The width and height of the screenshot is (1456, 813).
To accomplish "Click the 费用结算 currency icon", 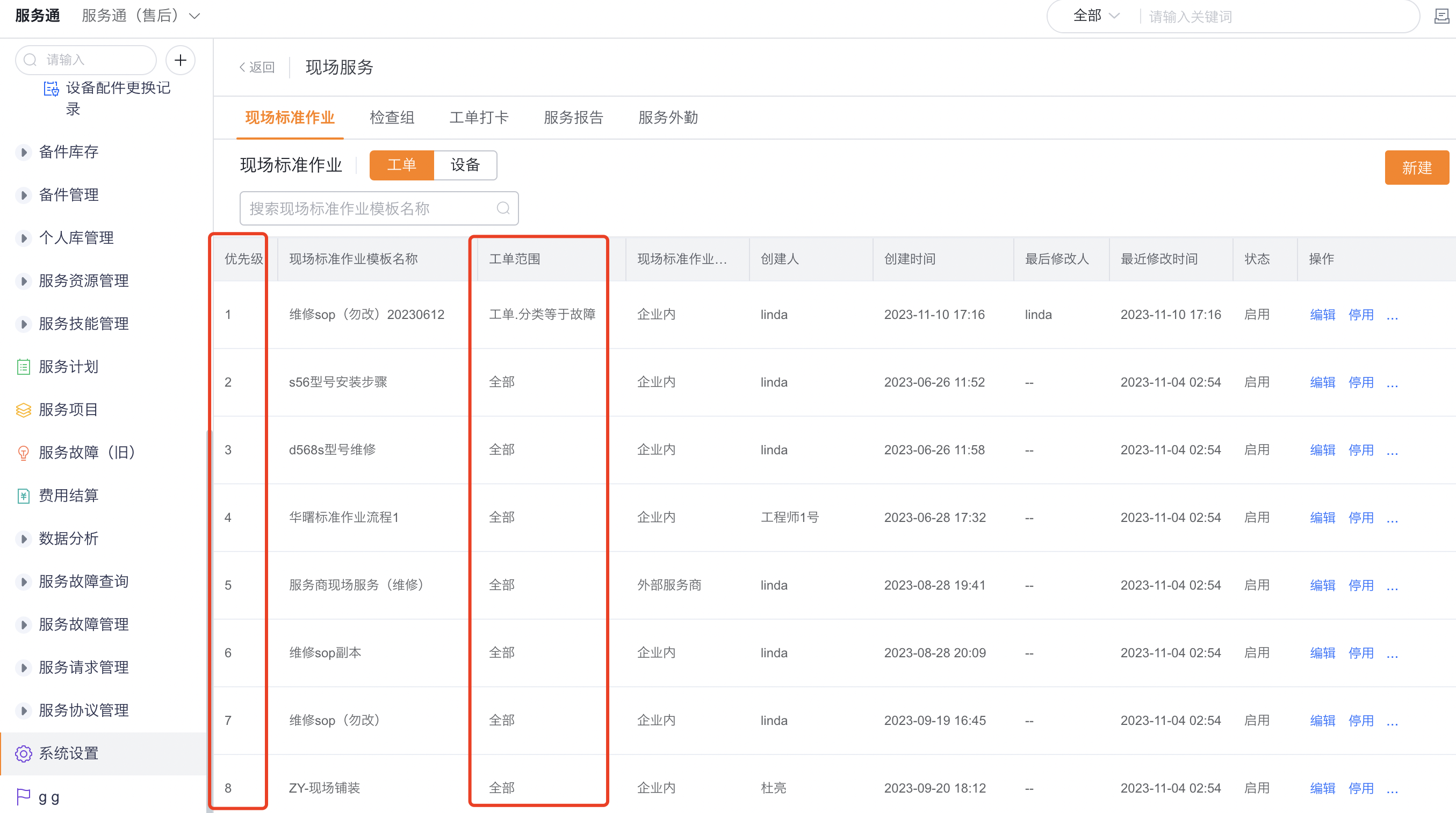I will coord(23,496).
